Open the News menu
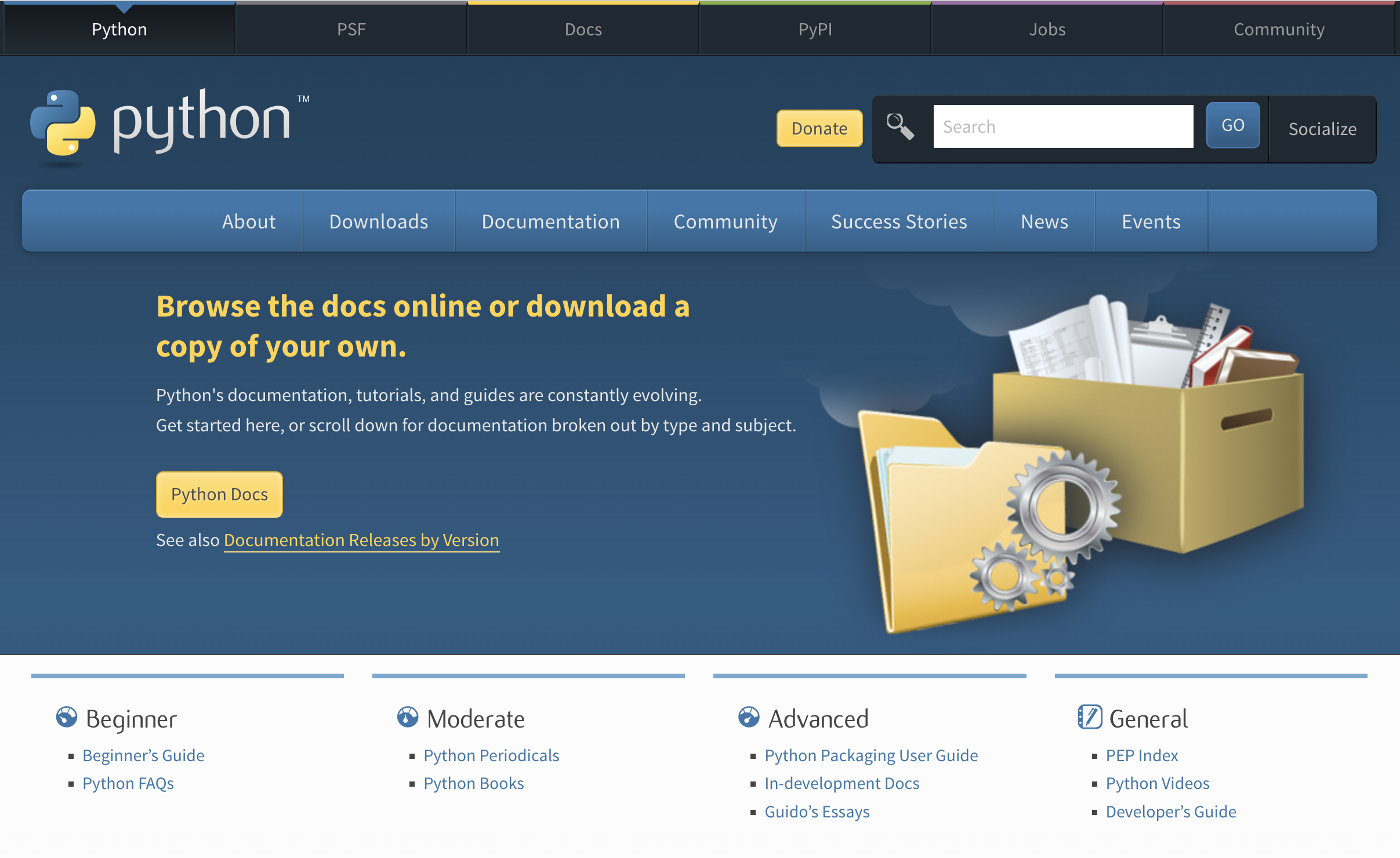 (x=1044, y=221)
